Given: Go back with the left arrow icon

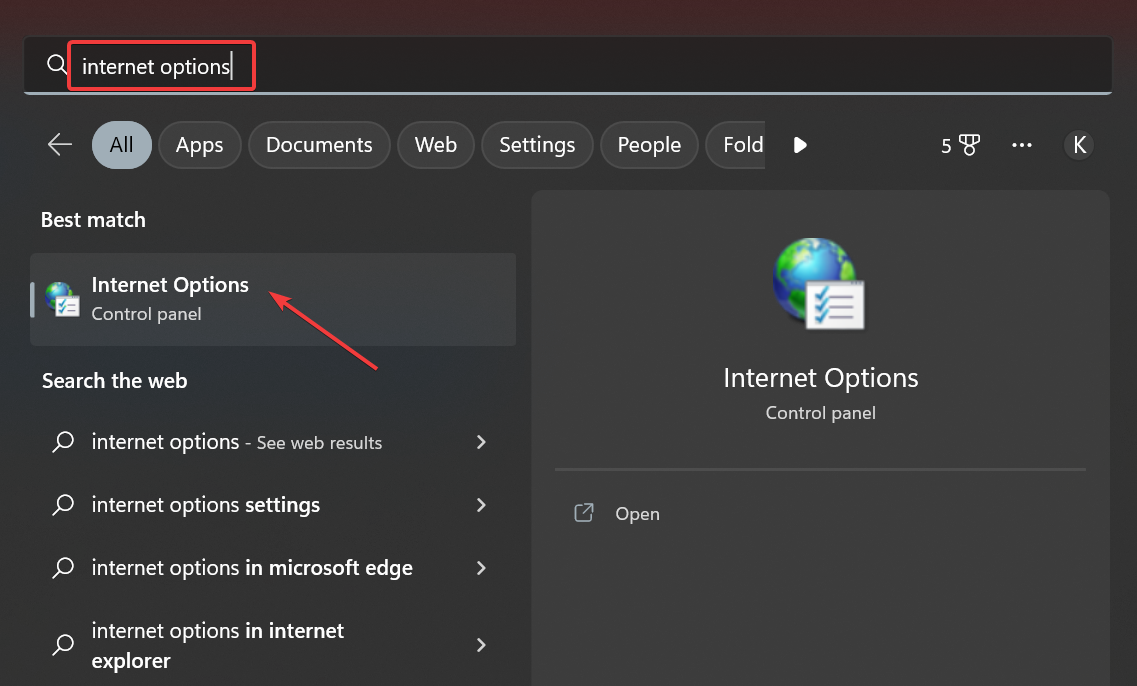Looking at the screenshot, I should (59, 145).
